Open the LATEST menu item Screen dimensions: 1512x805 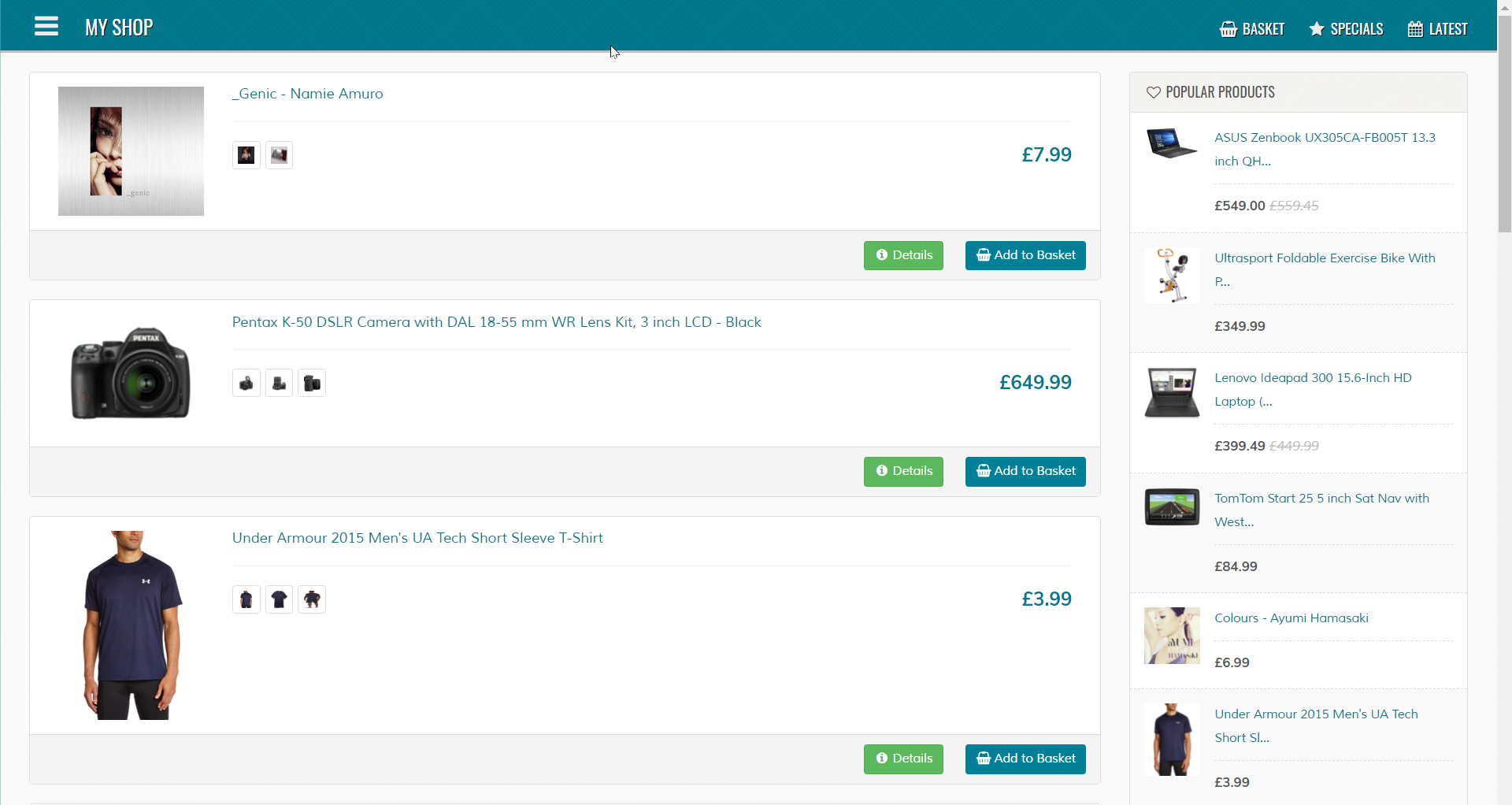(x=1437, y=29)
